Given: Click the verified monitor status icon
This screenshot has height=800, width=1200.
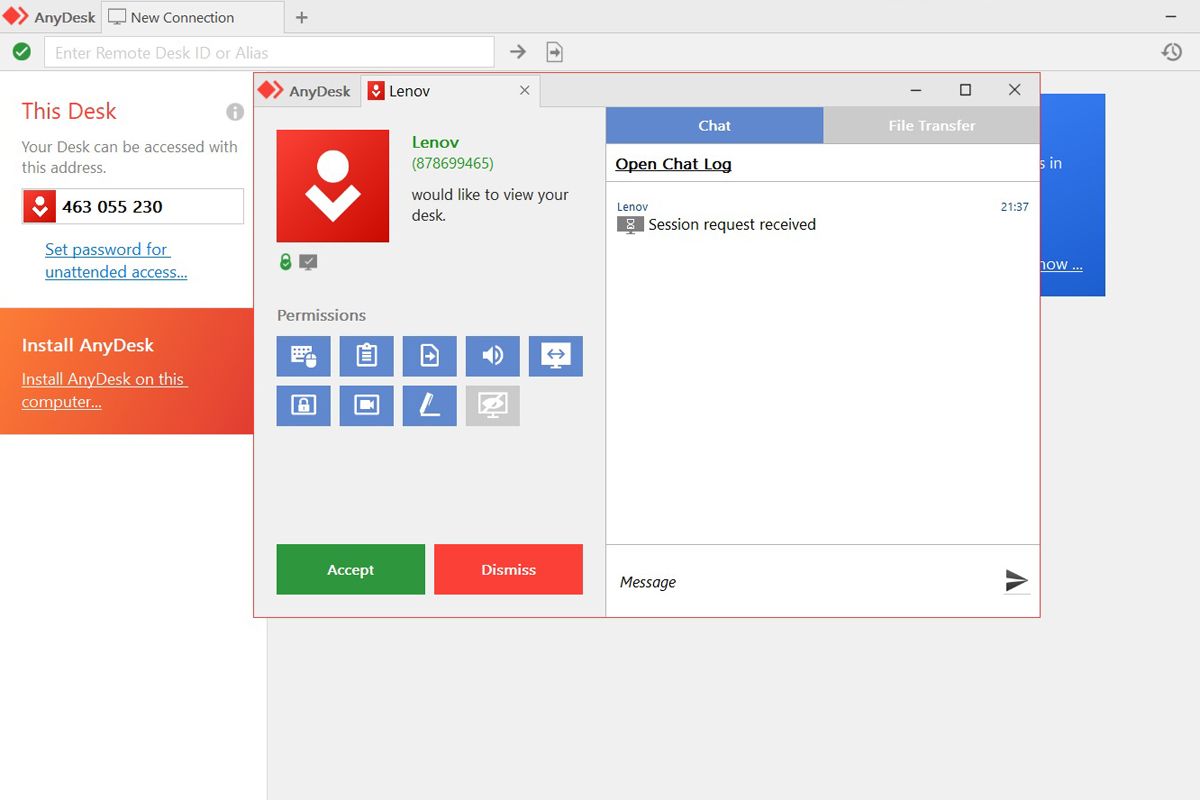Looking at the screenshot, I should click(308, 262).
